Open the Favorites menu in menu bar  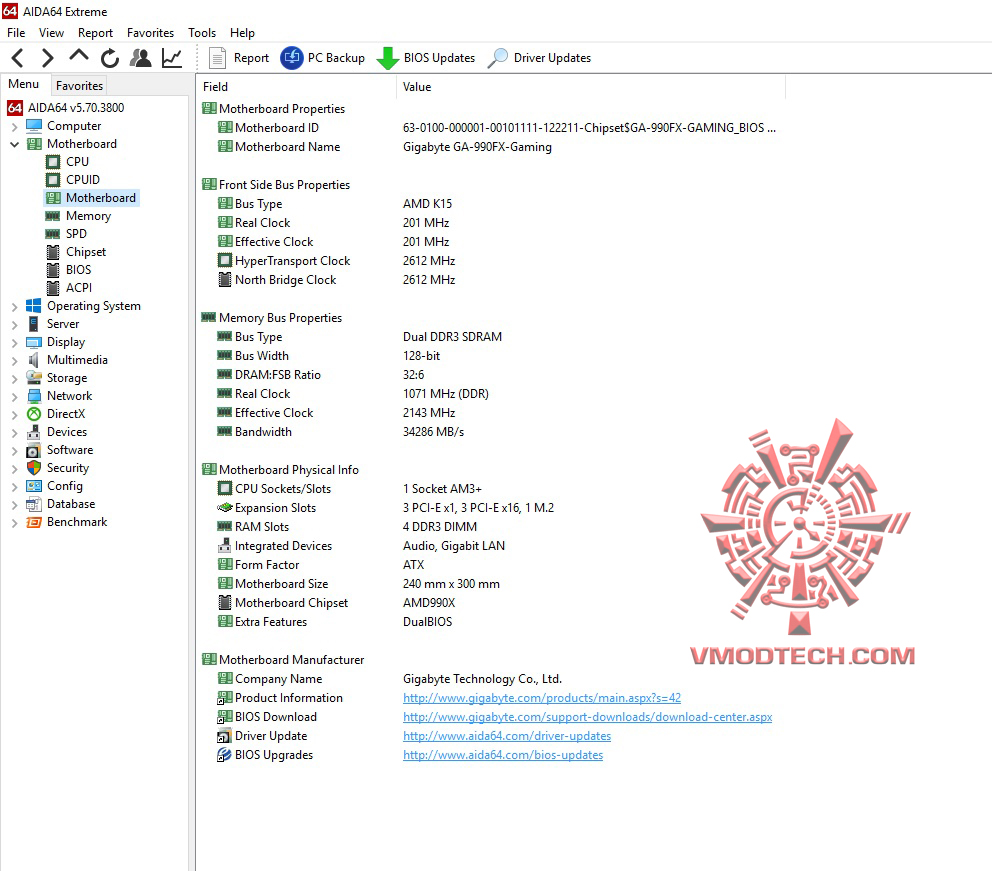coord(150,33)
